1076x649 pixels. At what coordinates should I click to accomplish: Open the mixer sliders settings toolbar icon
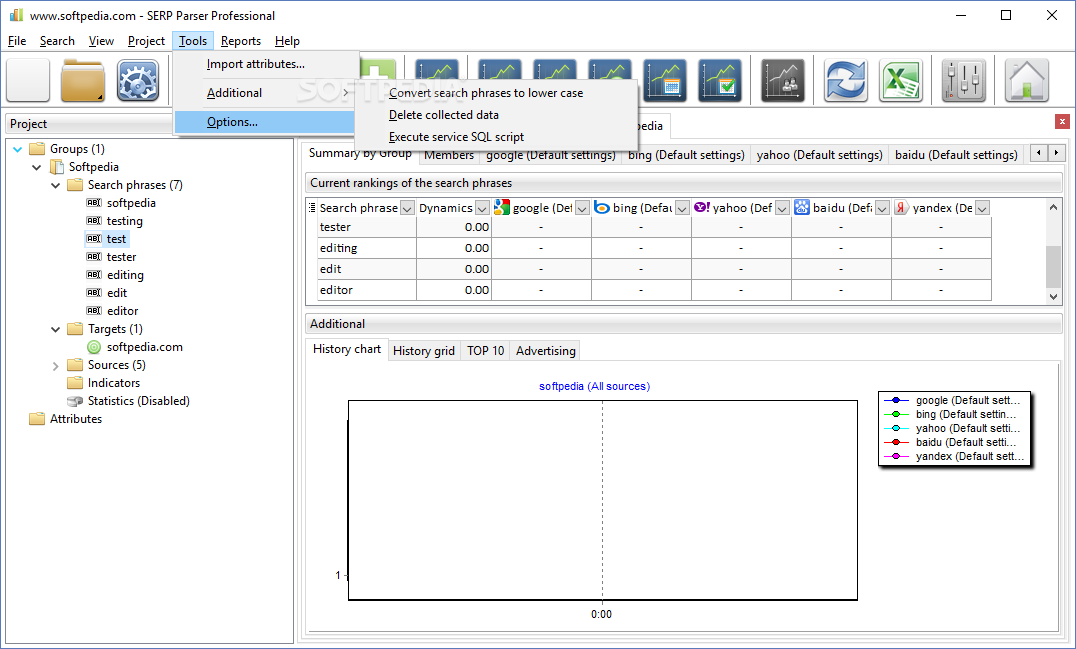click(x=963, y=80)
